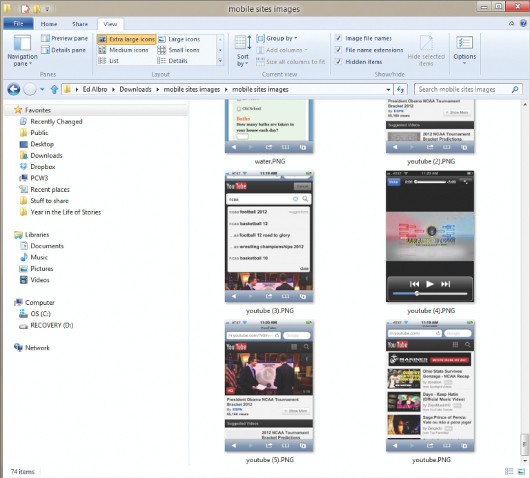Toggle Hidden items checkbox

(x=338, y=62)
